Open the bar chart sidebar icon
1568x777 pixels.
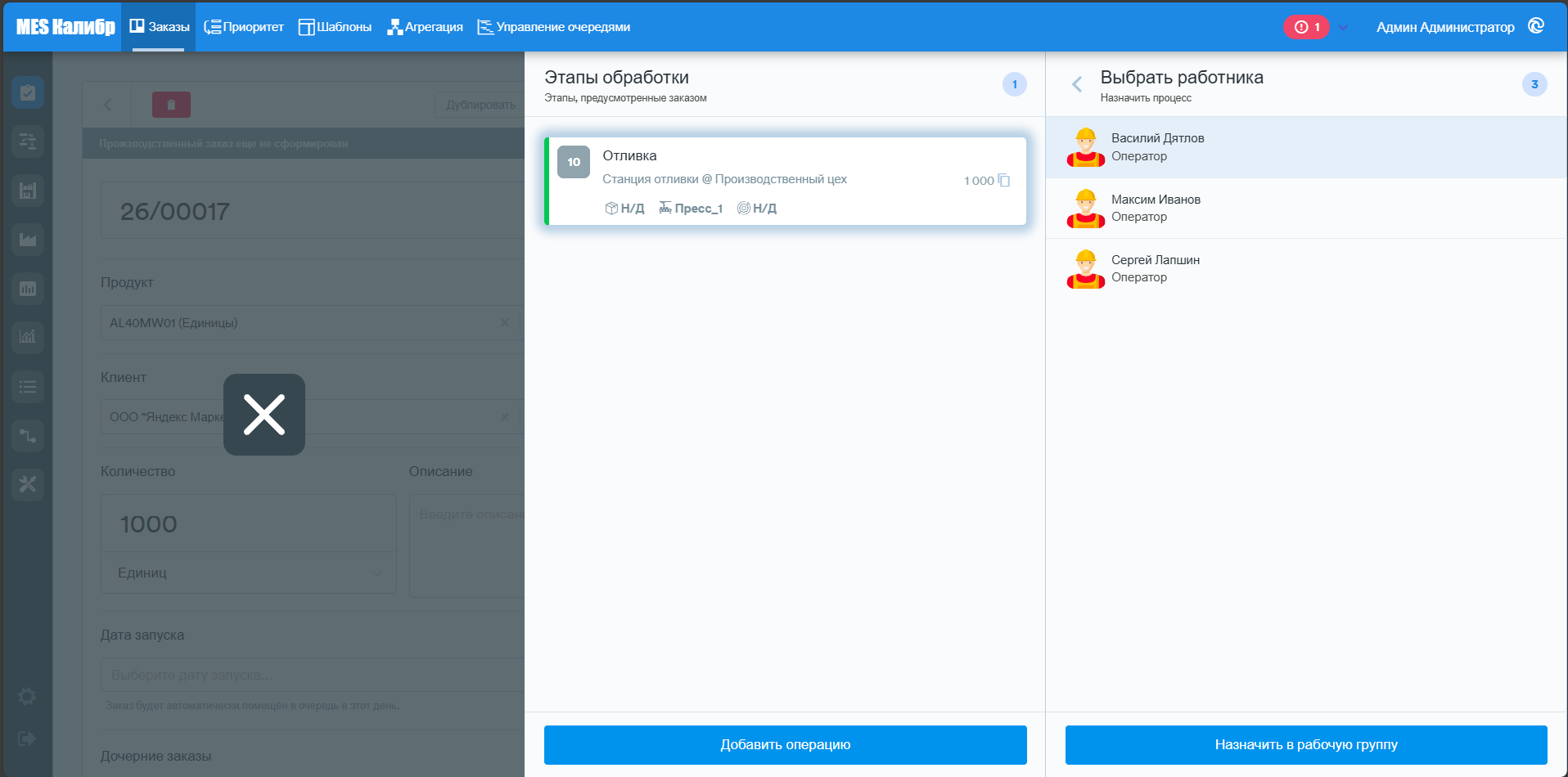coord(28,289)
